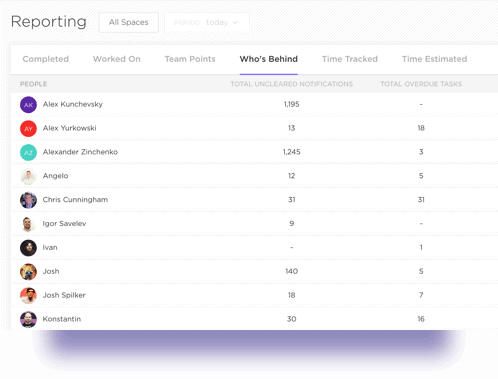Select the name Alexander Zinchenko
Viewport: 498px width, 379px height.
click(80, 152)
